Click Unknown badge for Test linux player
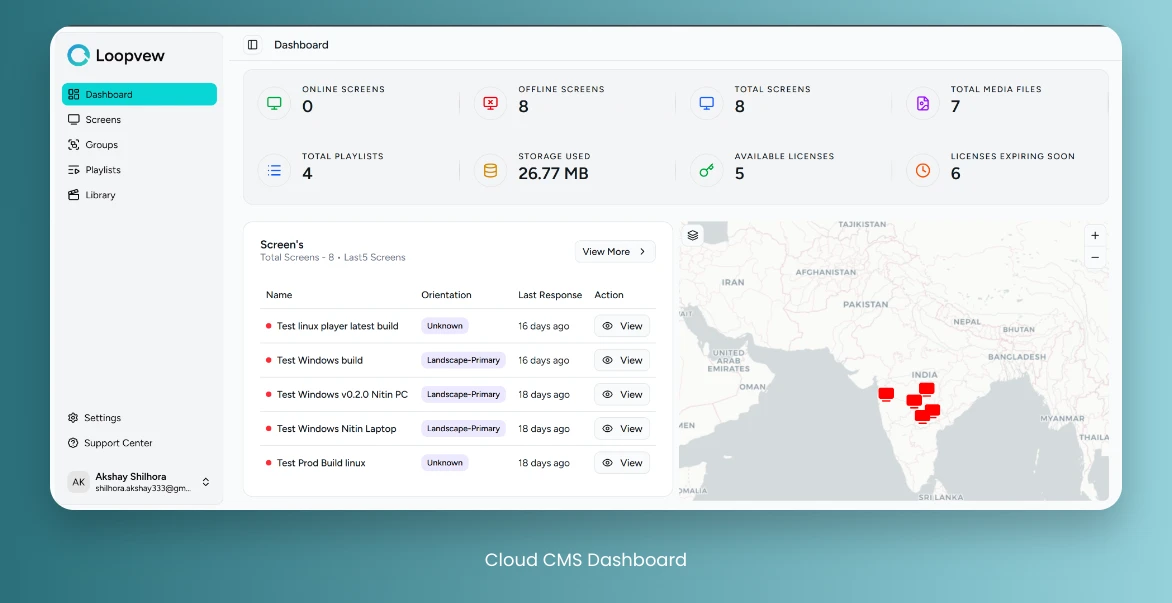Image resolution: width=1172 pixels, height=603 pixels. [x=445, y=326]
